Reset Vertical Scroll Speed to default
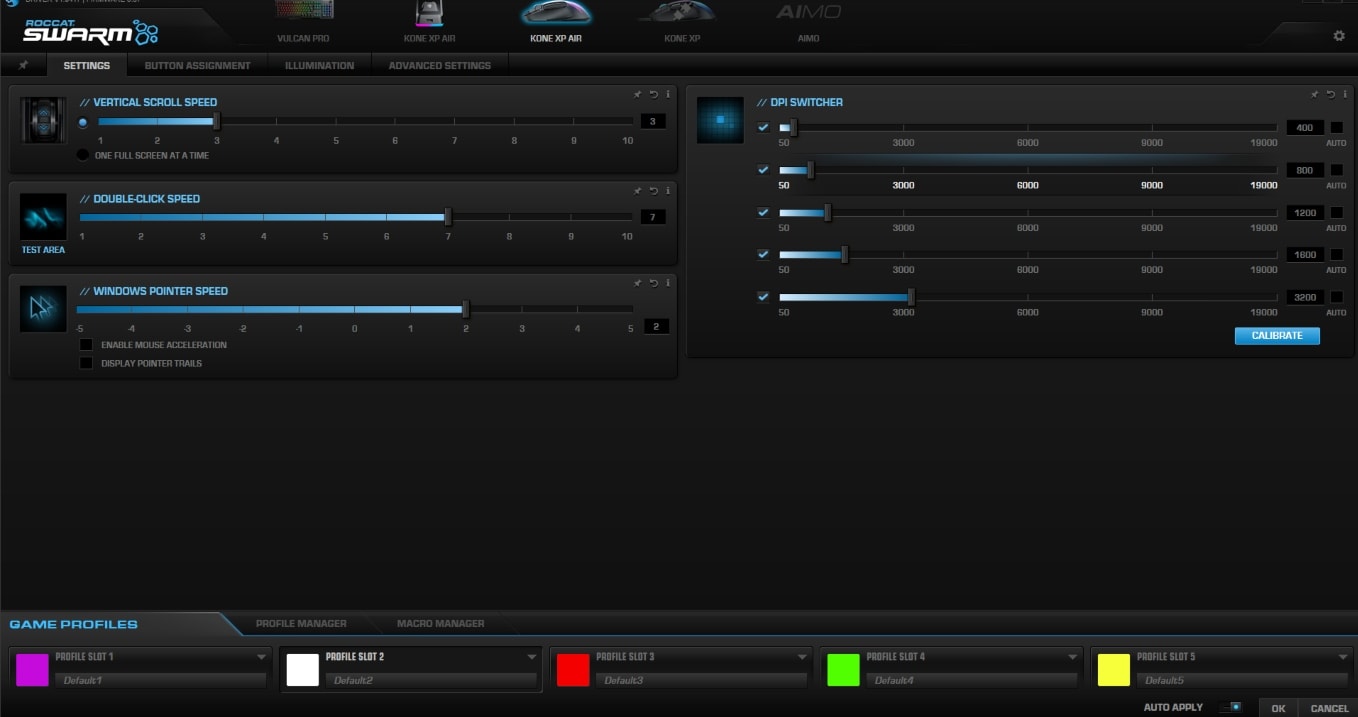The width and height of the screenshot is (1358, 717). [653, 94]
